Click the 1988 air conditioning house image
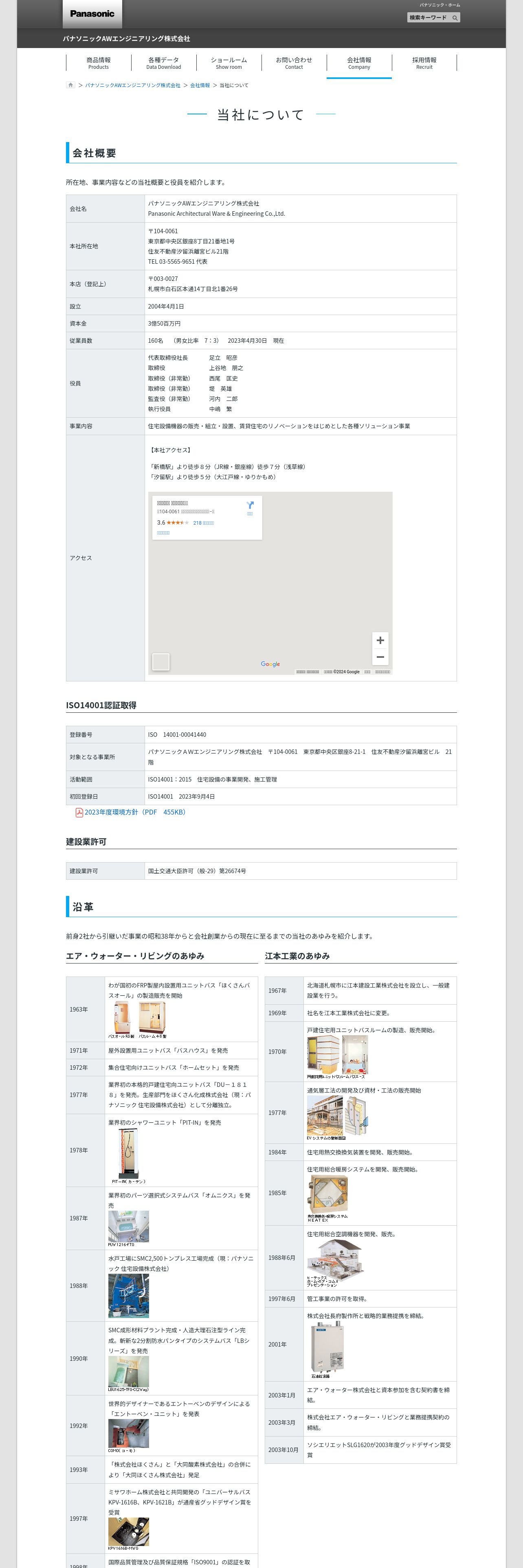 336,1262
